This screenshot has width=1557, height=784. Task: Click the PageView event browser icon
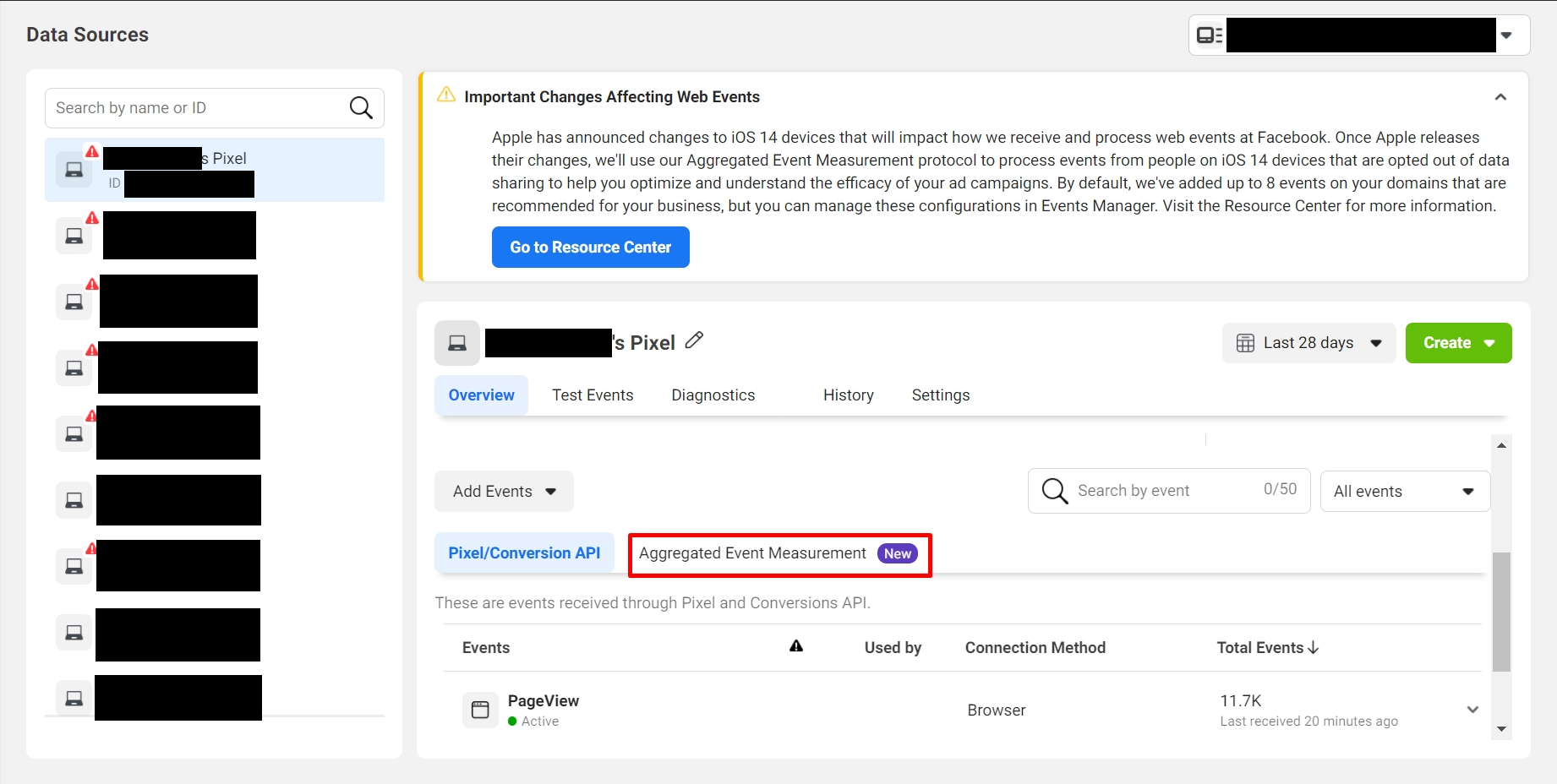coord(480,710)
